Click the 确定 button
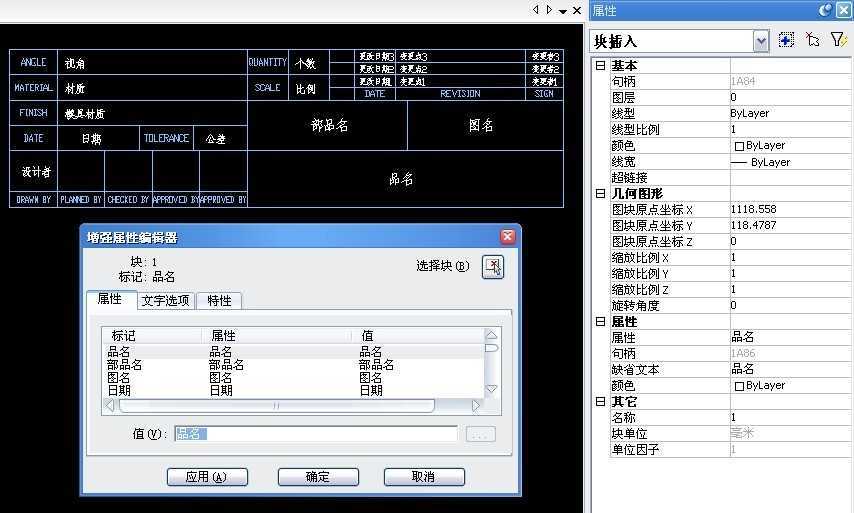The image size is (854, 513). [x=318, y=477]
